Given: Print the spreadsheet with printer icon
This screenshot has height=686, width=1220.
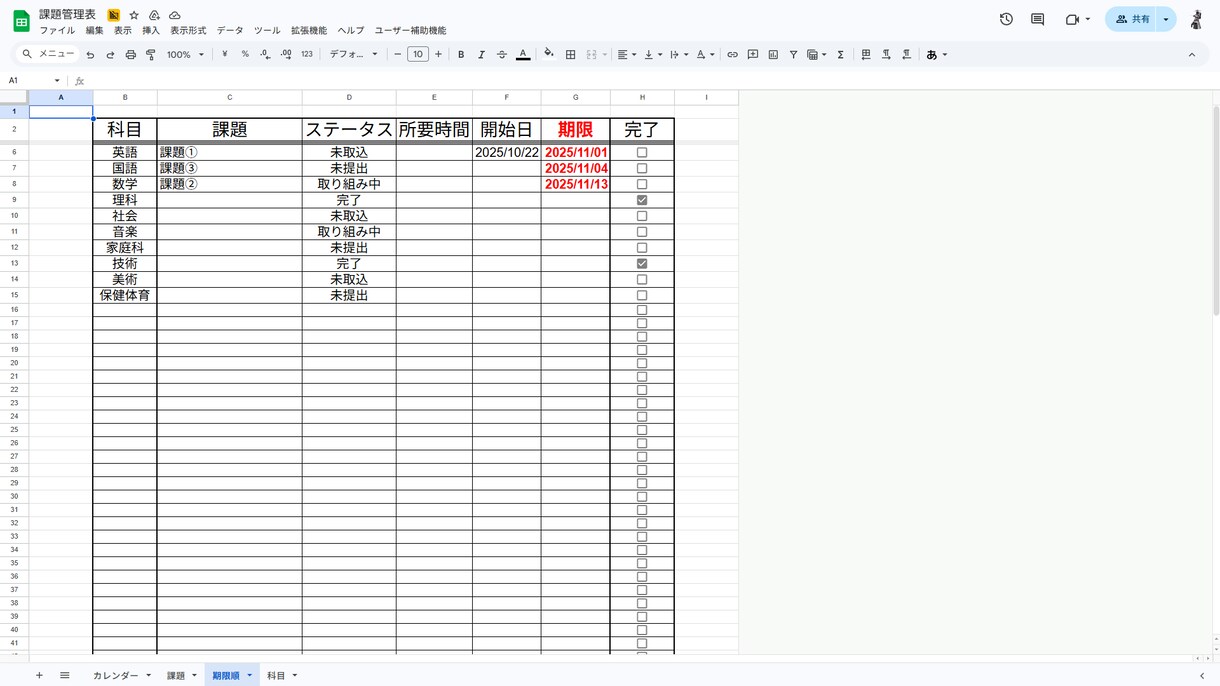Looking at the screenshot, I should click(x=130, y=55).
